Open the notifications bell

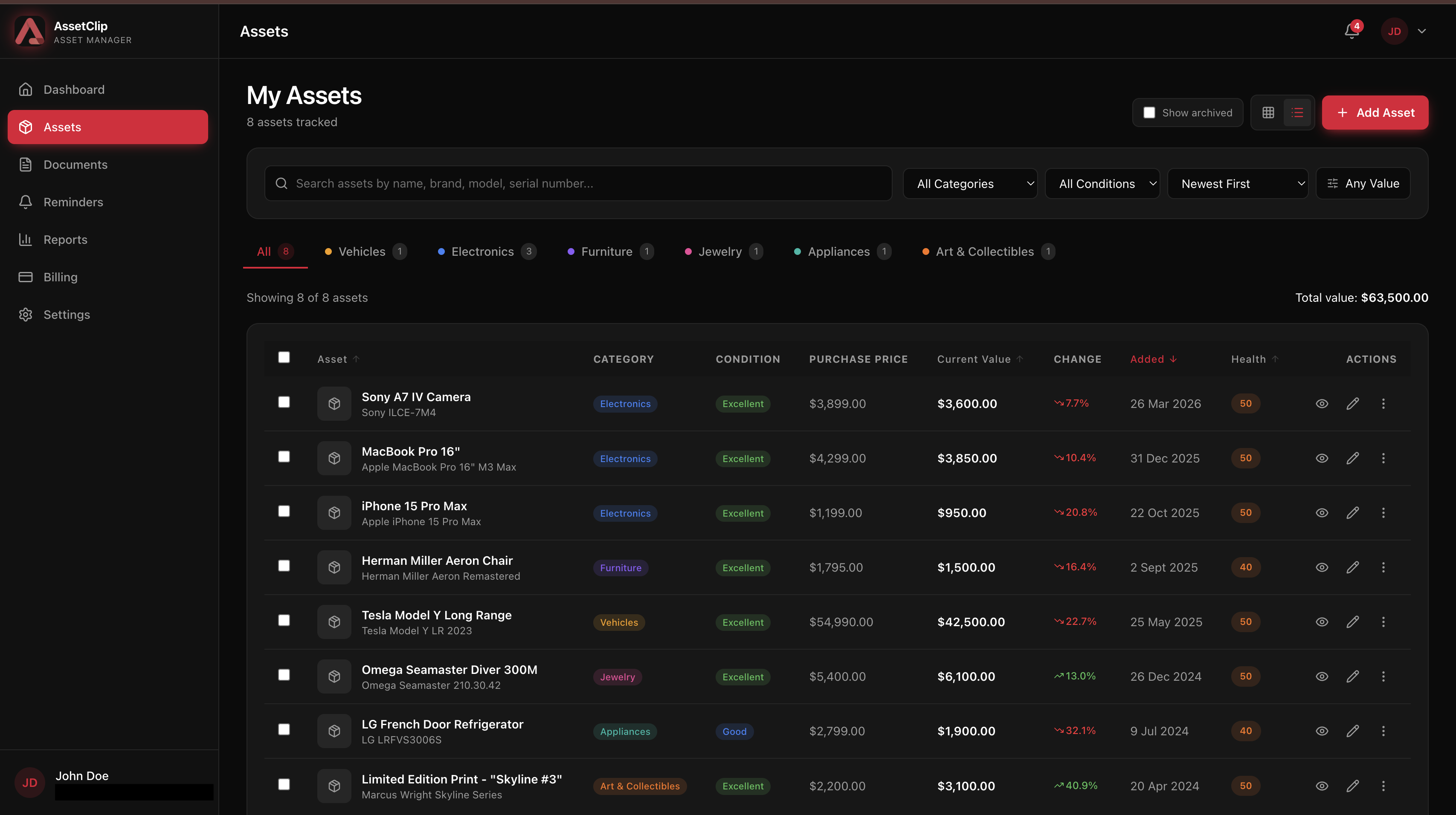tap(1352, 31)
